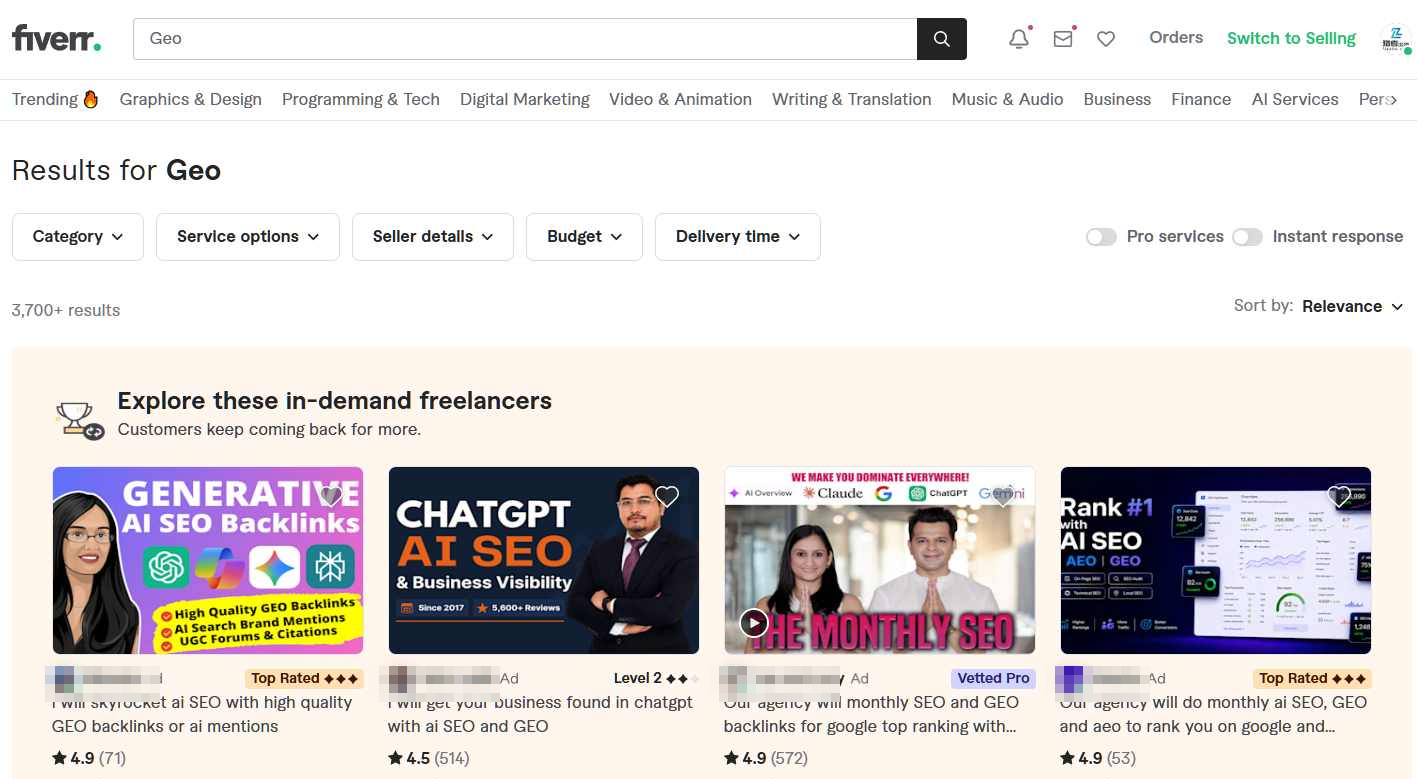The image size is (1417, 779).
Task: Click the 4.5 (514) rating
Action: pyautogui.click(x=429, y=758)
